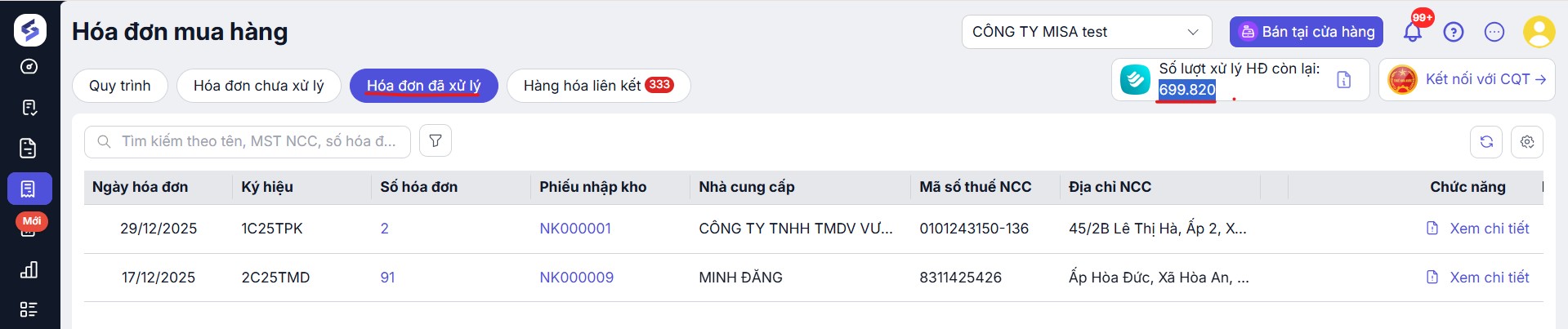
Task: Open the Quy trình tab
Action: (119, 86)
